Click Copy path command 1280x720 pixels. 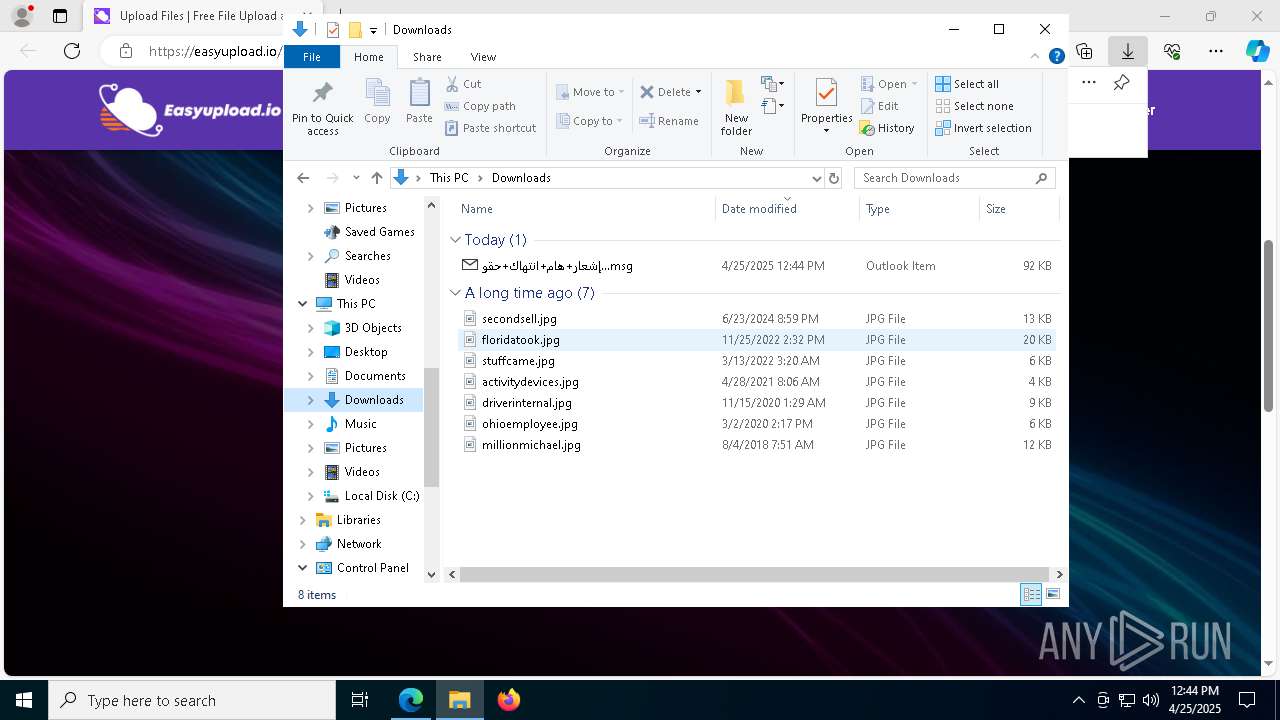click(480, 106)
